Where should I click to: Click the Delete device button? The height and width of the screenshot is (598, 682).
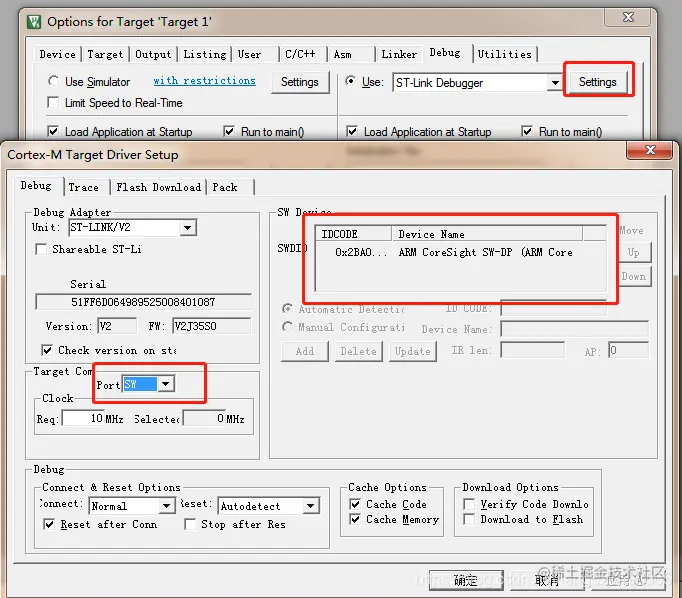pos(358,351)
